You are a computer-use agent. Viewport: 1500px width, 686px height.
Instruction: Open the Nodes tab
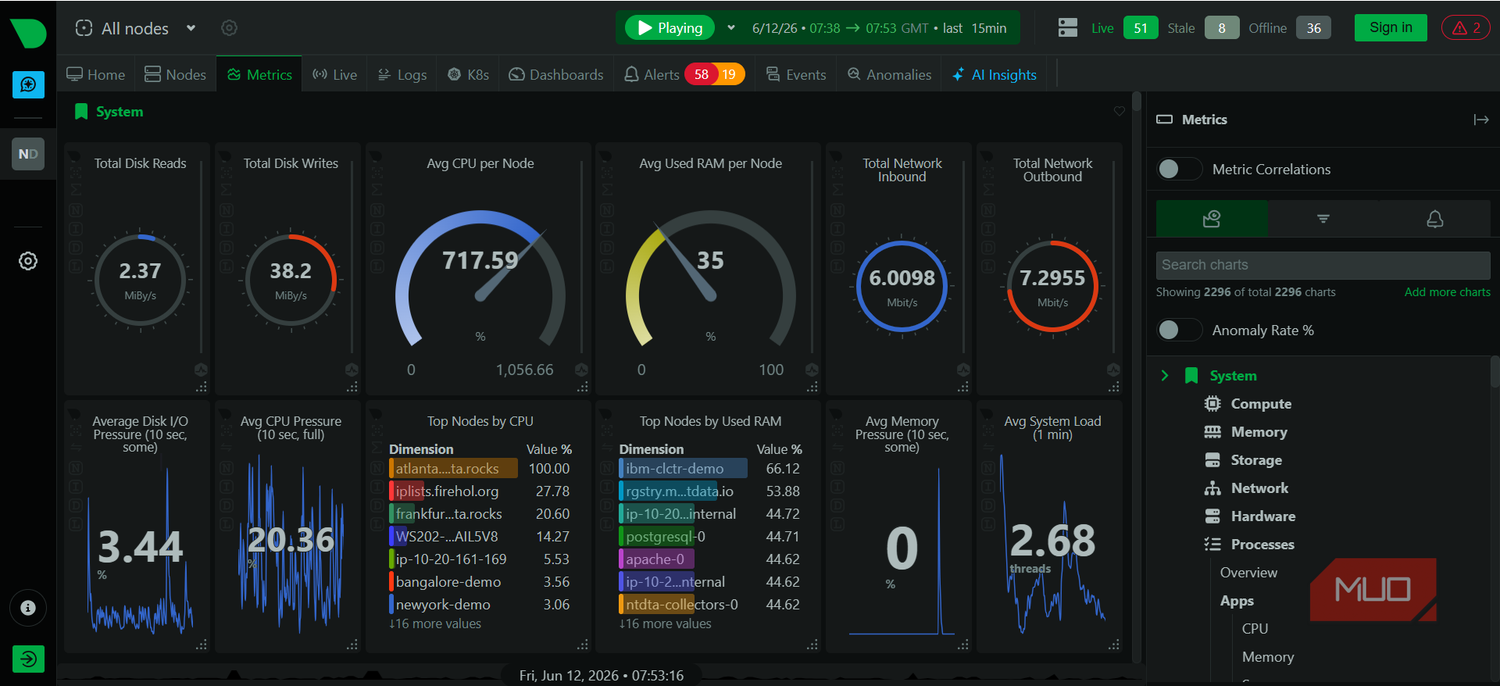pos(175,74)
